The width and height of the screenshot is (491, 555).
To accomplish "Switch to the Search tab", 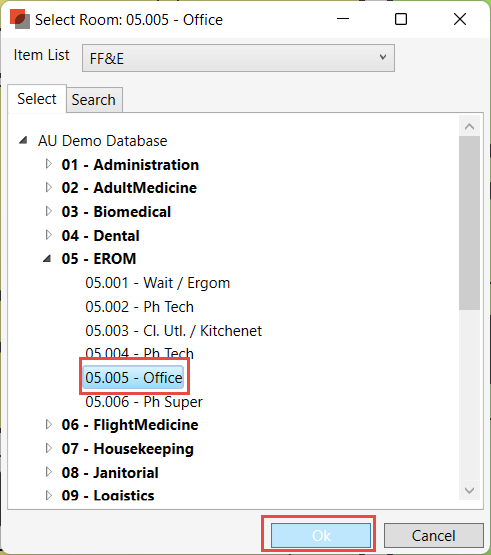I will pos(94,100).
